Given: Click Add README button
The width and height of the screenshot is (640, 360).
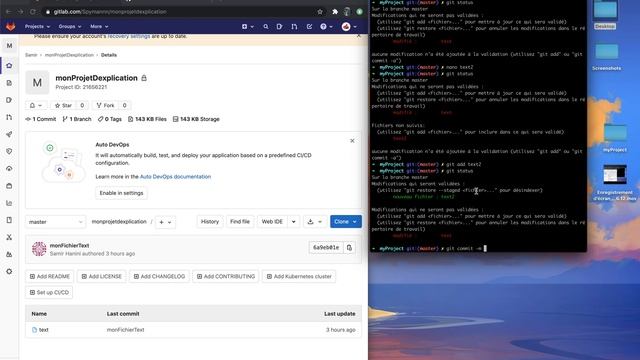Looking at the screenshot, I should pos(50,276).
